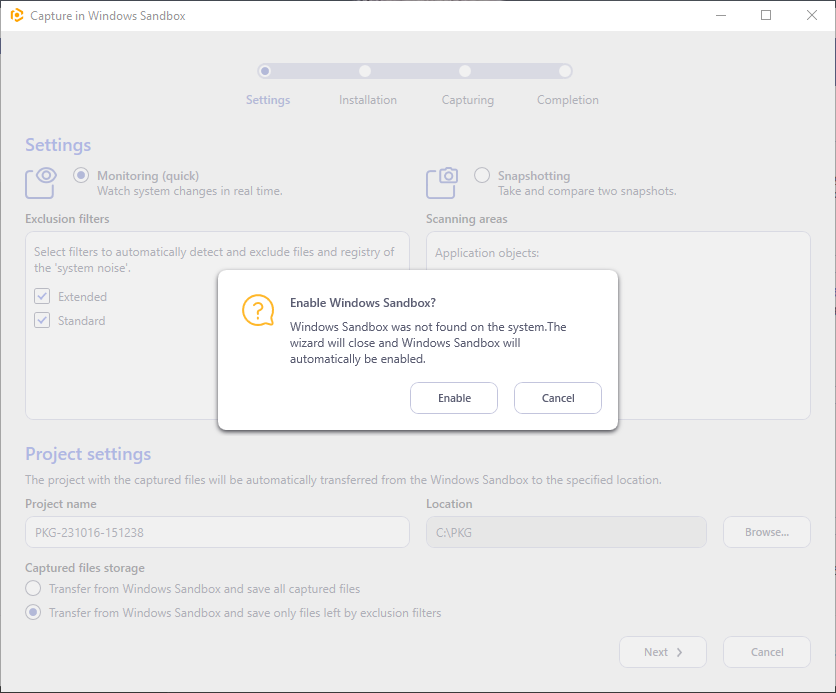This screenshot has height=693, width=836.
Task: Select Monitoring (quick) radio button
Action: click(81, 175)
